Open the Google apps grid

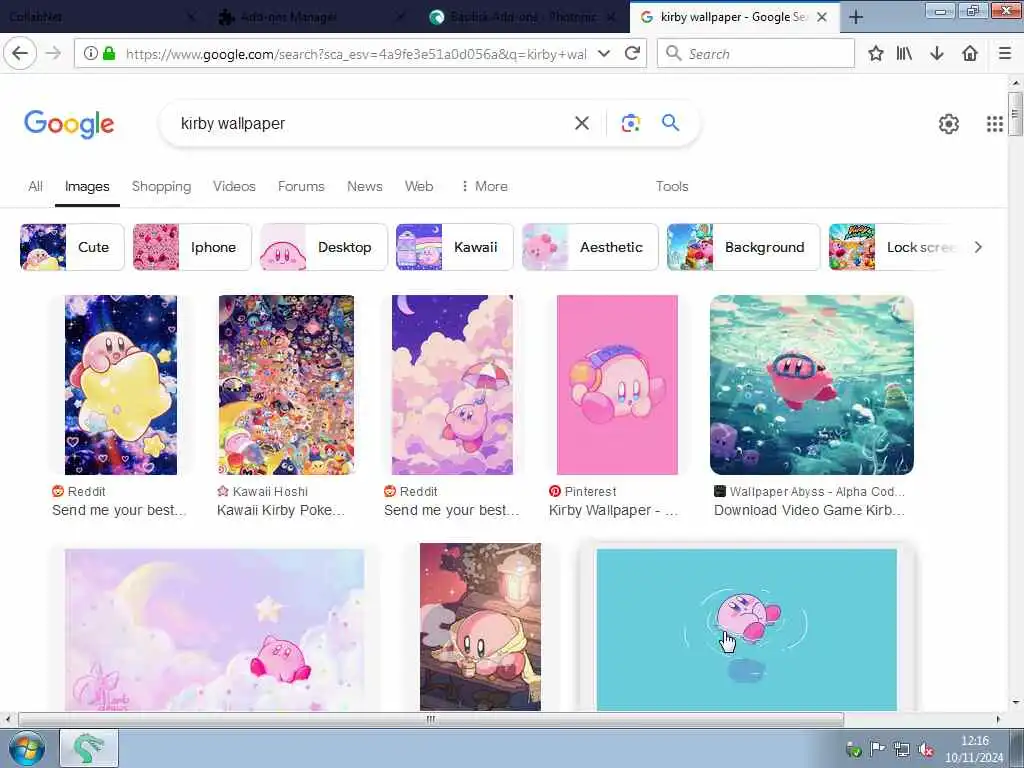995,123
